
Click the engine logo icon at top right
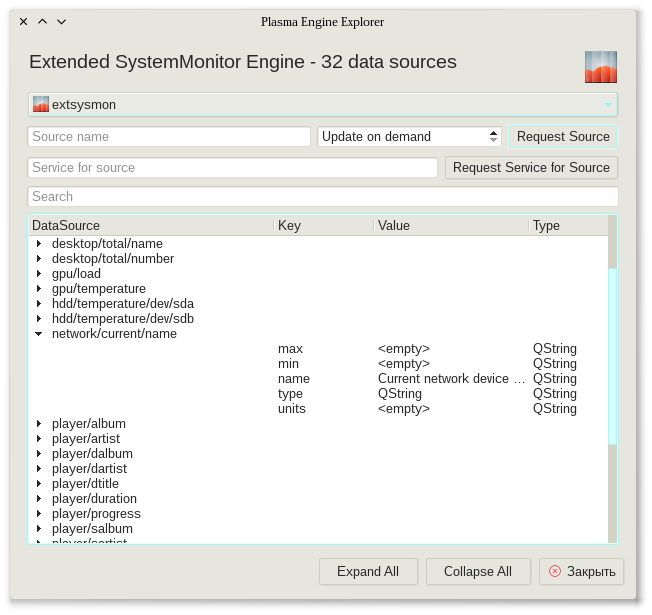point(600,67)
